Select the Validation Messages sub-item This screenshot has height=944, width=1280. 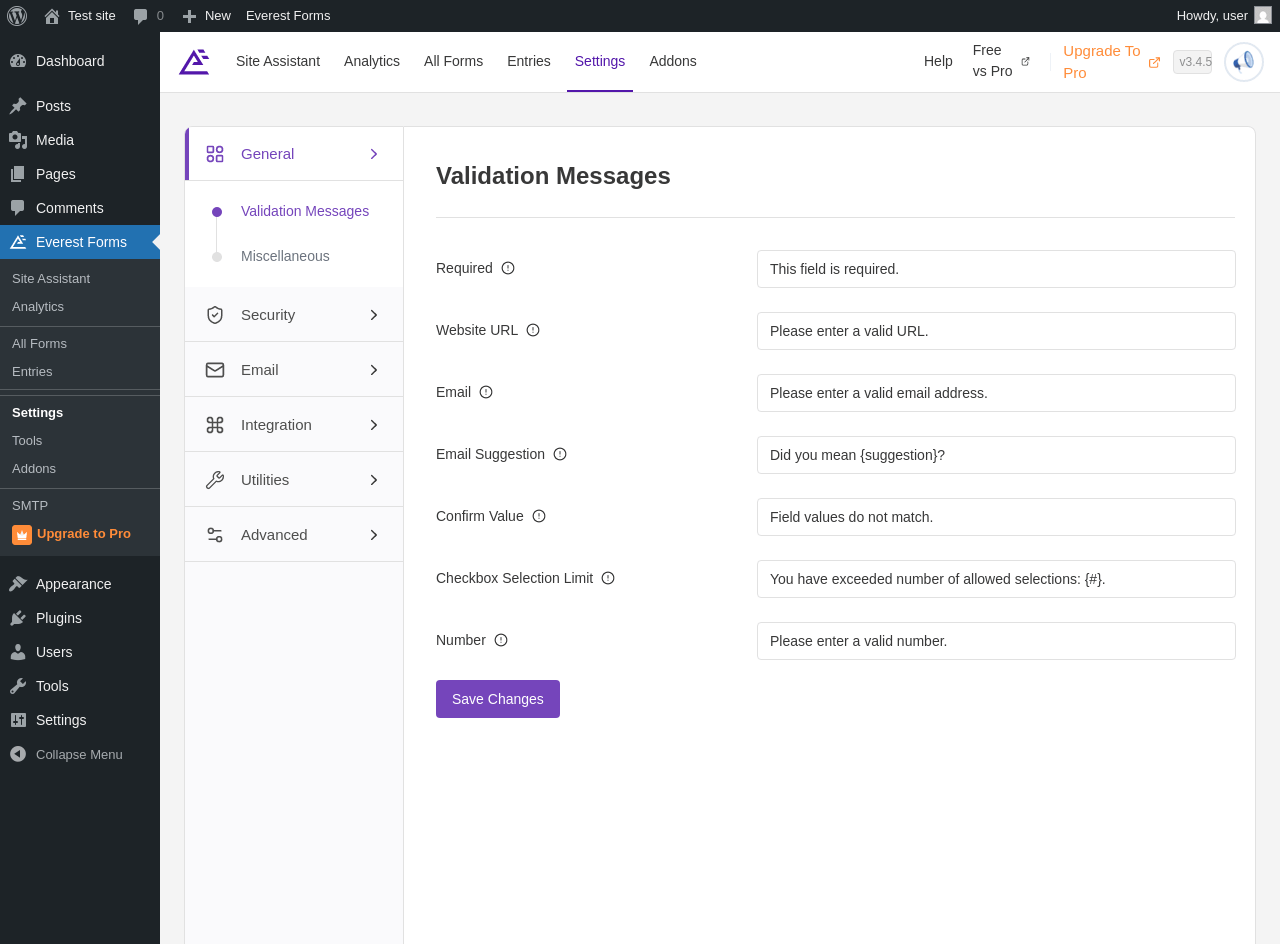click(305, 211)
